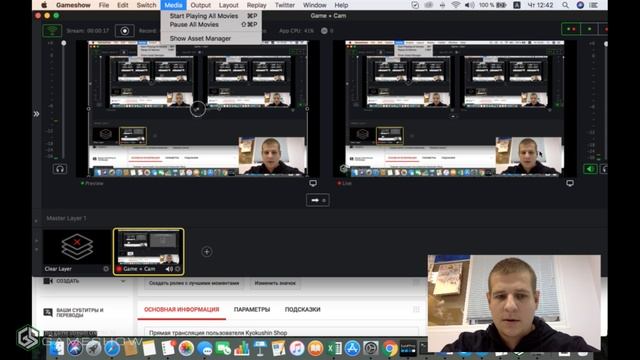
Task: Open Excel from the Dock
Action: click(334, 349)
